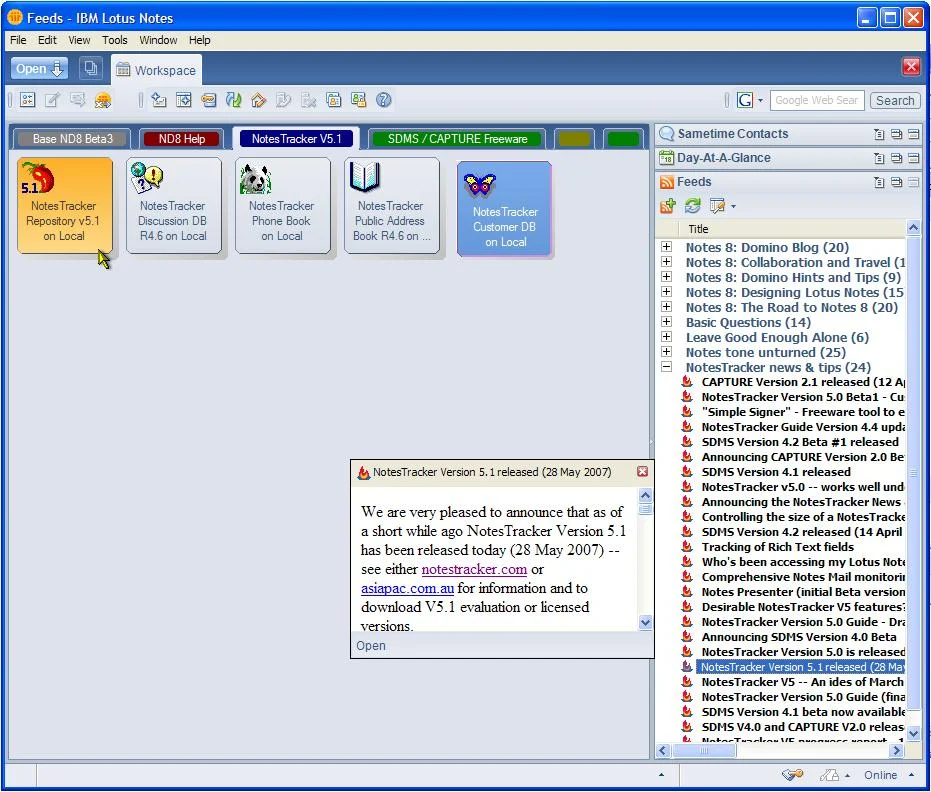Click the gold key icon in toolbar
This screenshot has height=792, width=931.
[x=208, y=100]
